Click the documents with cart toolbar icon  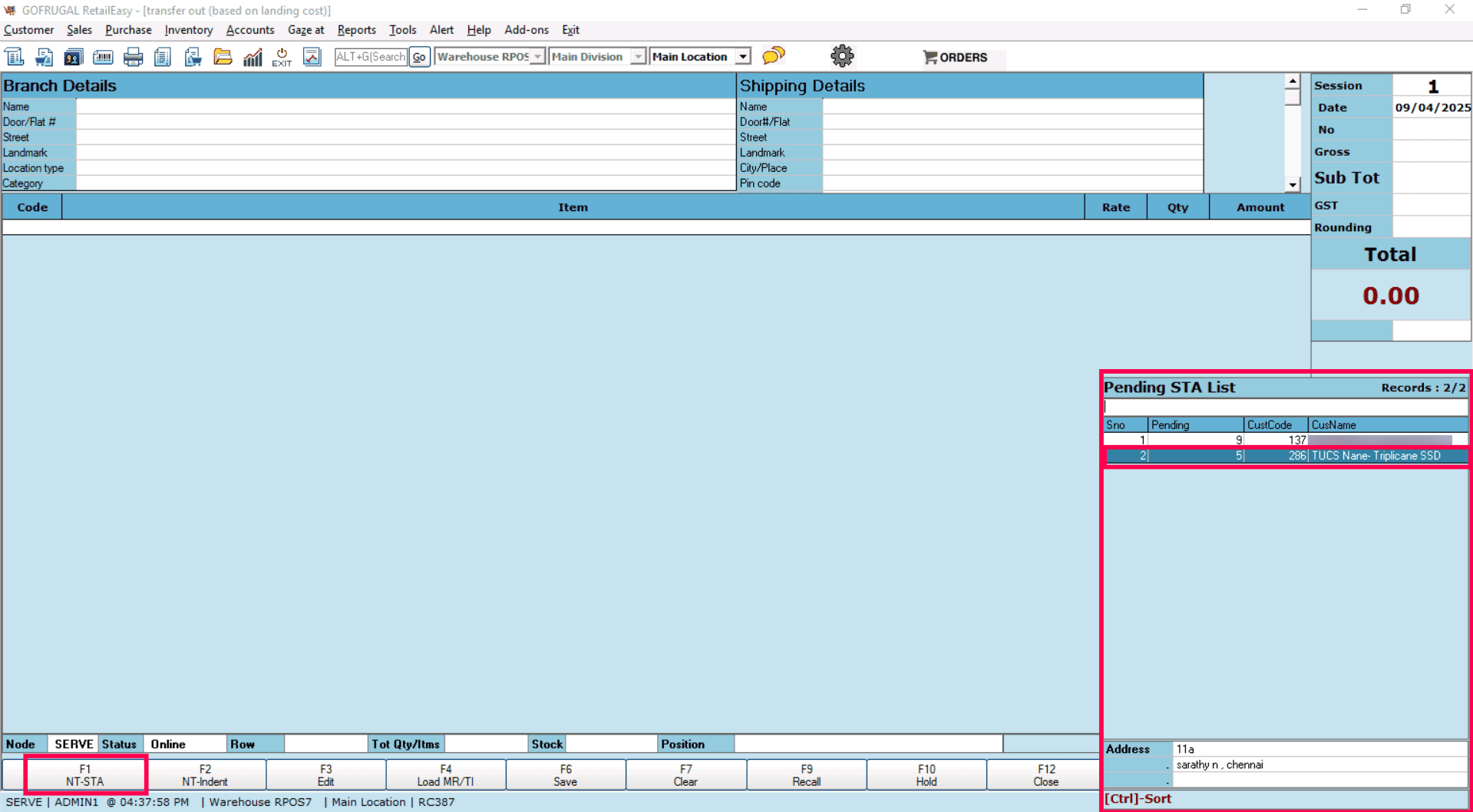pos(193,57)
